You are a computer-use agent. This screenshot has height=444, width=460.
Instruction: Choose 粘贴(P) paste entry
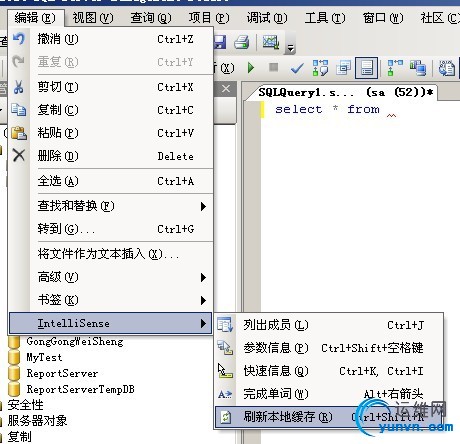[x=110, y=133]
